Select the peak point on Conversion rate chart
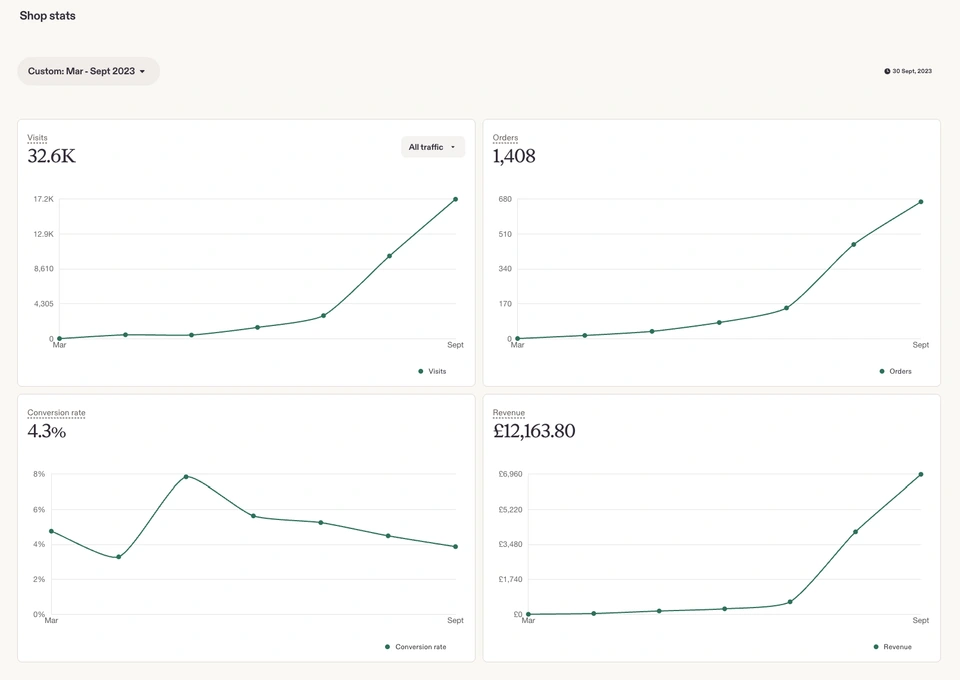Viewport: 960px width, 680px height. click(186, 477)
